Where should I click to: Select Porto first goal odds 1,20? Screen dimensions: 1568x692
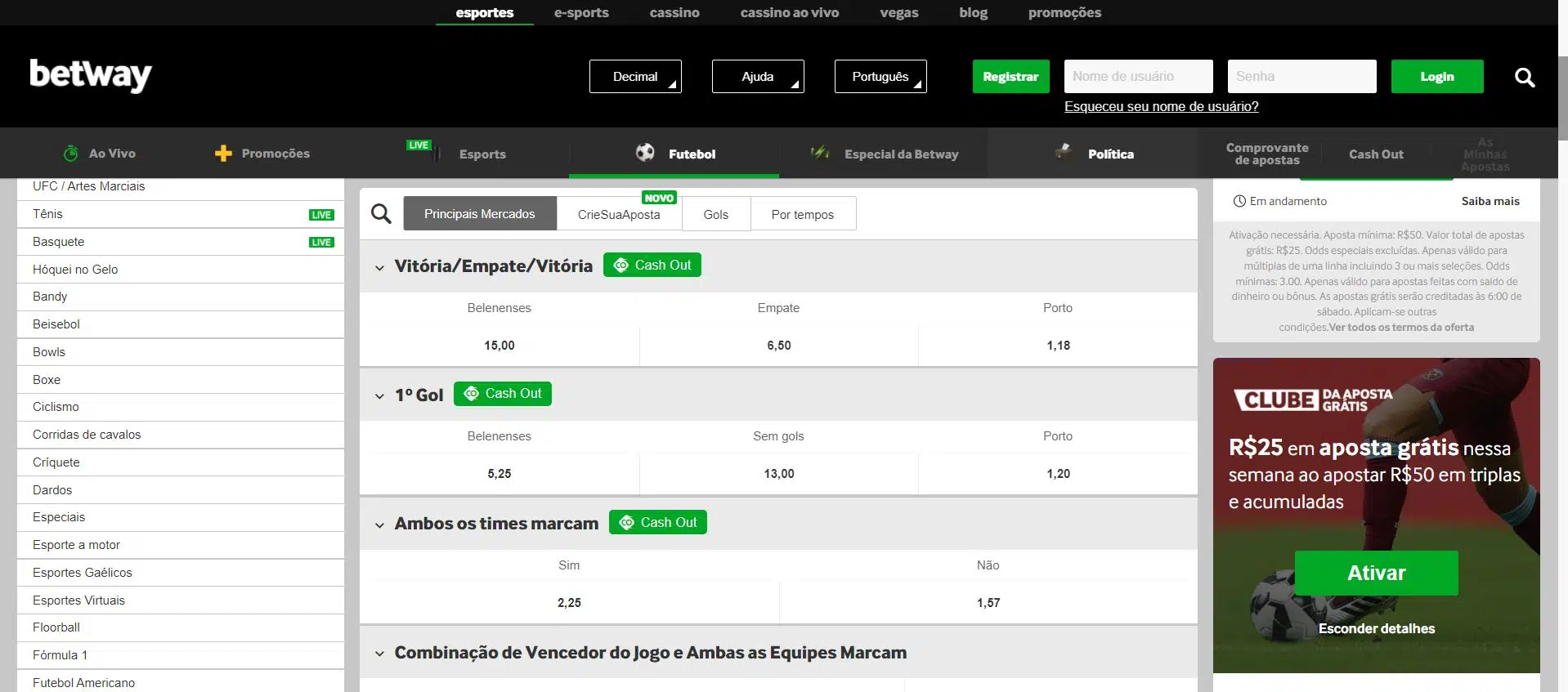(x=1058, y=474)
